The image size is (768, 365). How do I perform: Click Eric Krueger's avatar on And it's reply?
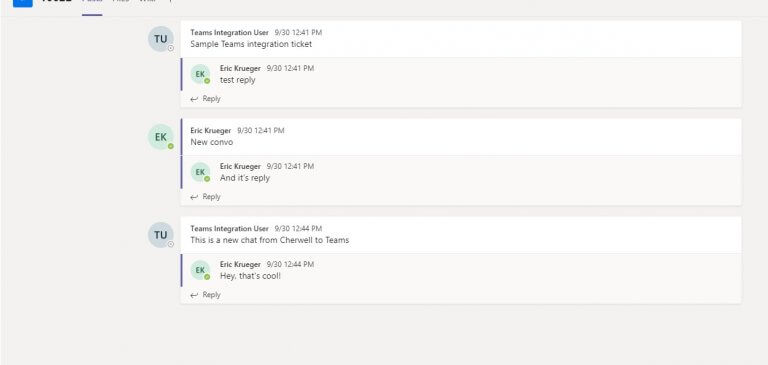200,172
